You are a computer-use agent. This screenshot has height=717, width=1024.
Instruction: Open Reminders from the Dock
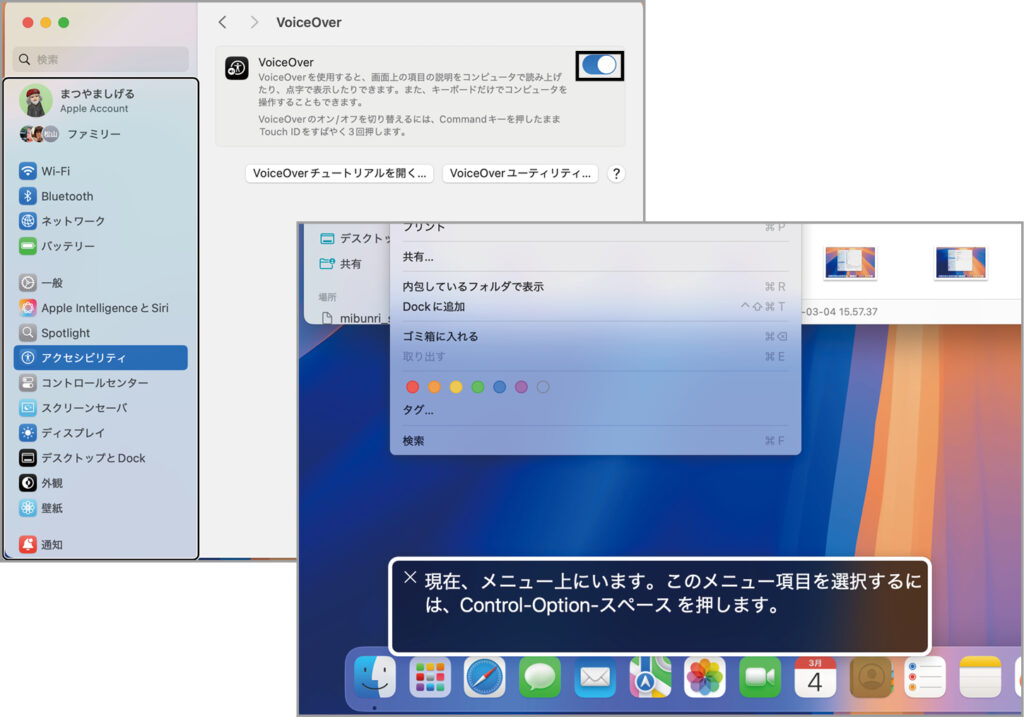coord(925,677)
